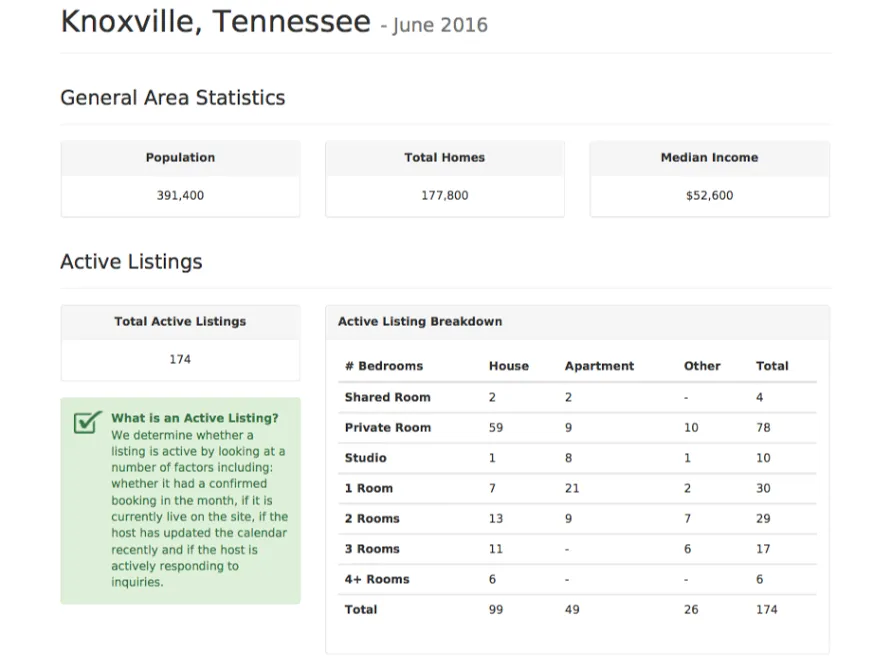Select the Total Homes card

point(445,179)
